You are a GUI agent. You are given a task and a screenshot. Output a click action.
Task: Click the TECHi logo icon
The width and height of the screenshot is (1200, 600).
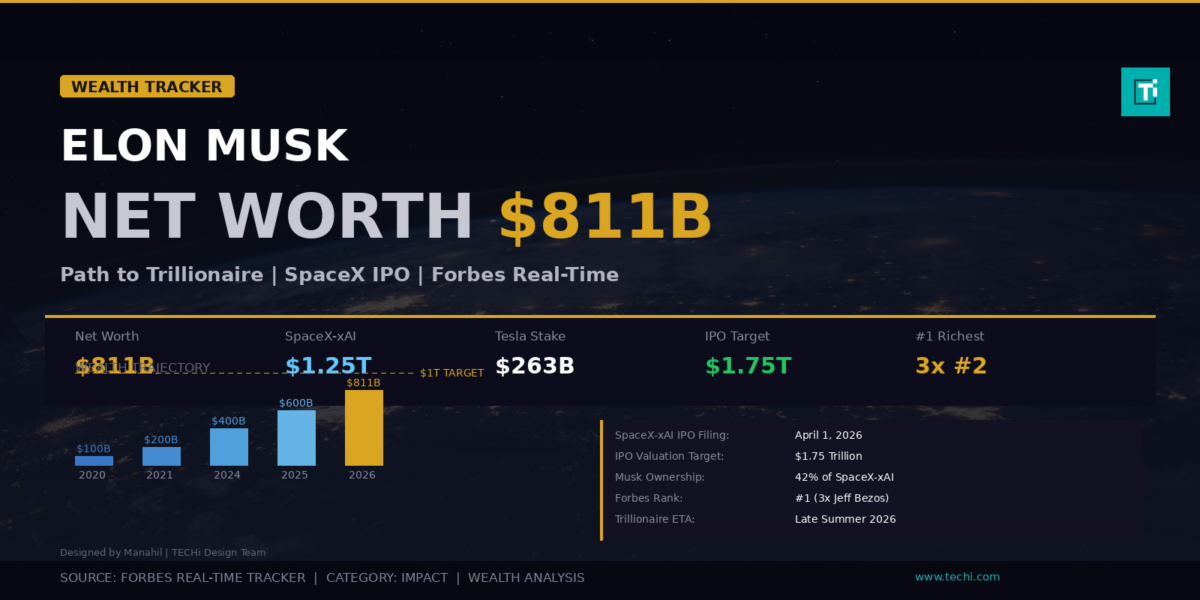(1145, 91)
